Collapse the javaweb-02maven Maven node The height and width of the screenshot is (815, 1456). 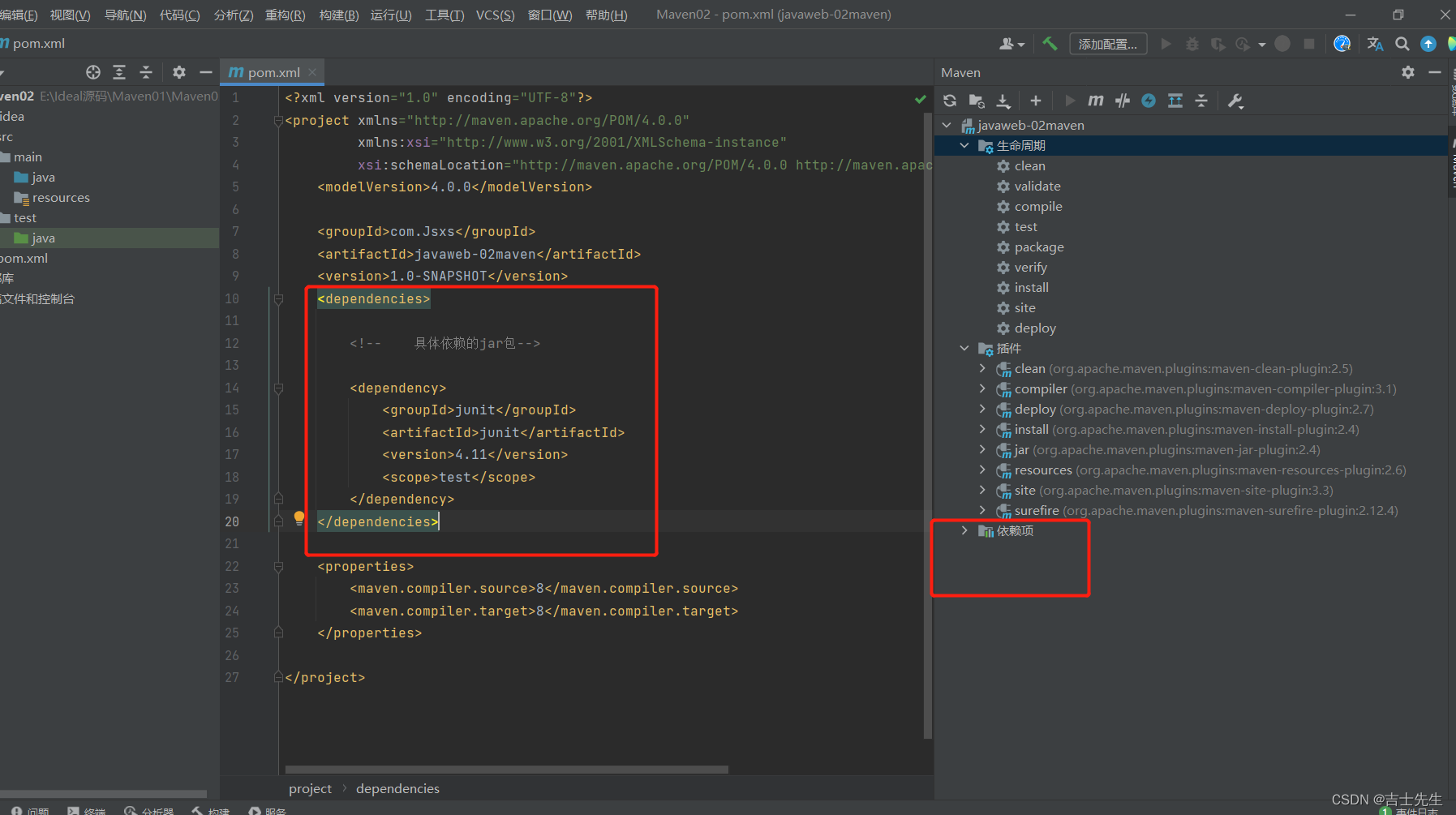coord(947,125)
